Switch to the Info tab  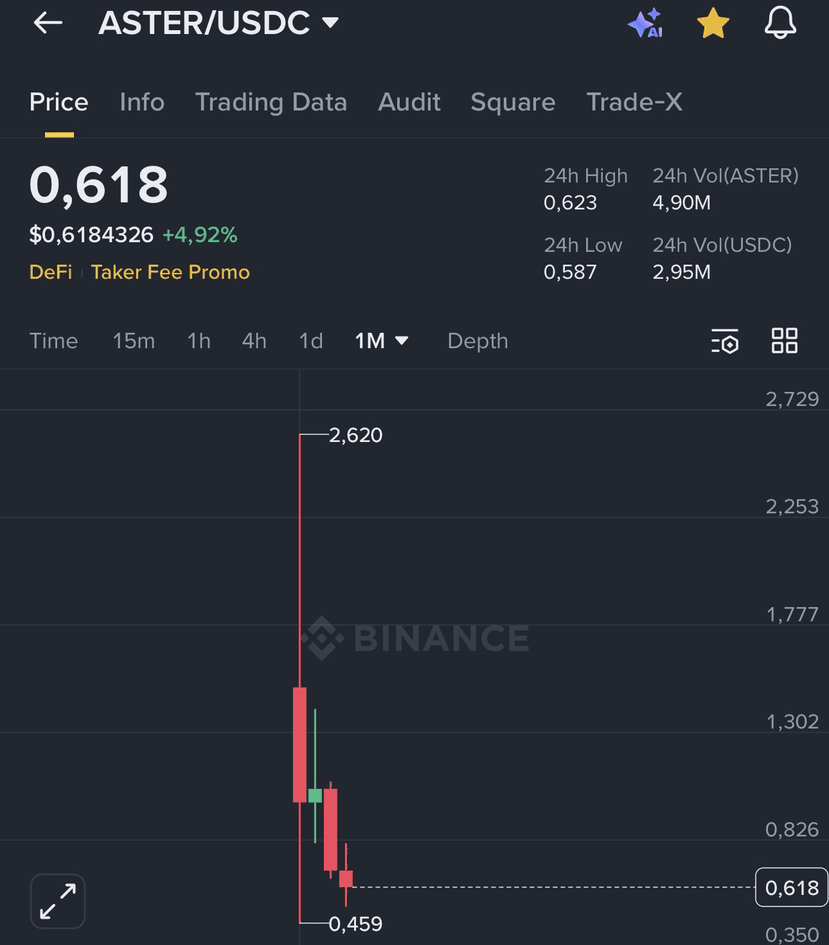click(142, 102)
